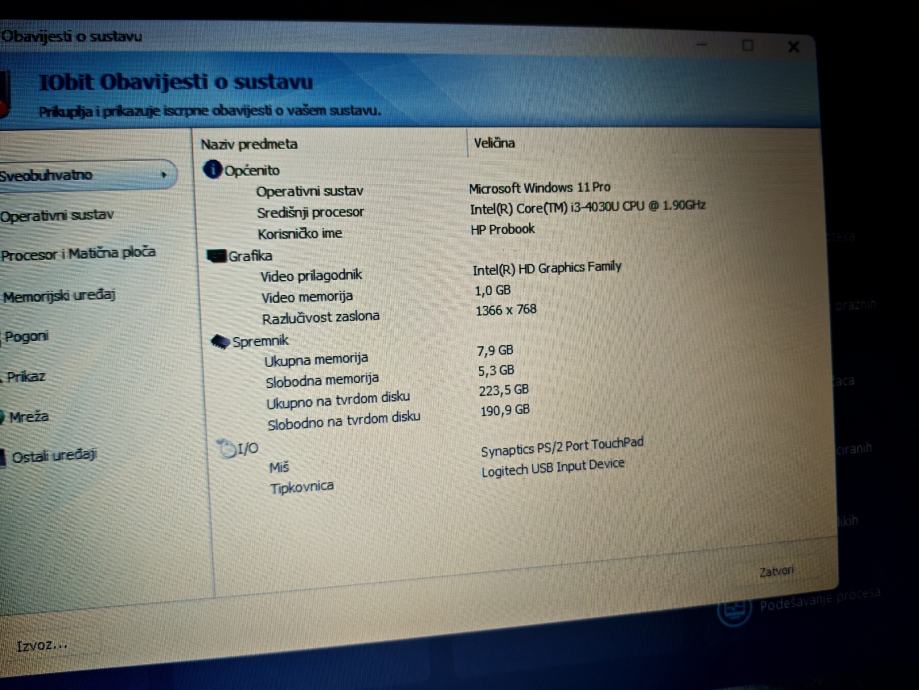Click the 1366 x 768 resolution value
The image size is (919, 690).
pos(506,310)
